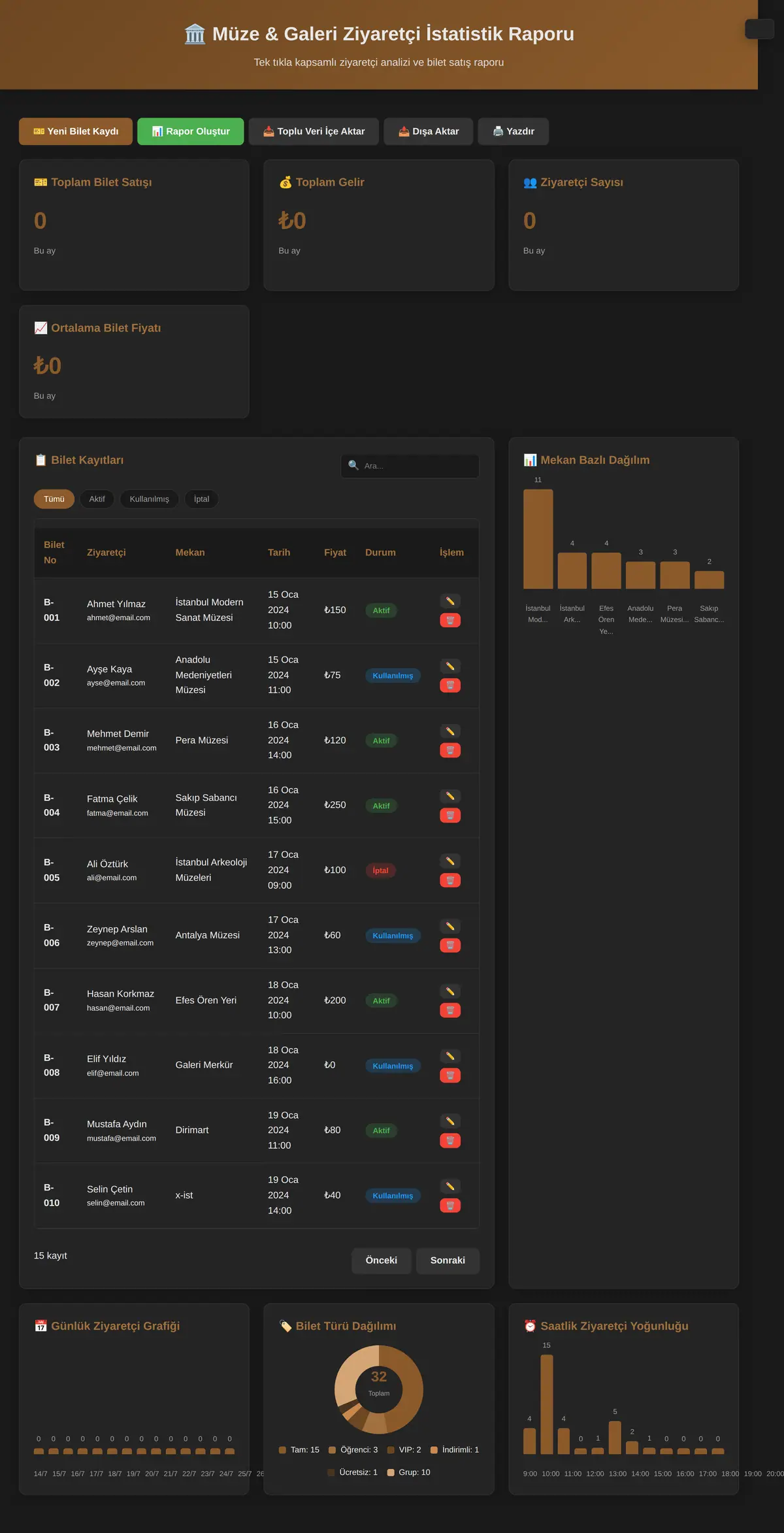
Task: Delete Zeynep Arslan's ticket B-006
Action: (450, 945)
